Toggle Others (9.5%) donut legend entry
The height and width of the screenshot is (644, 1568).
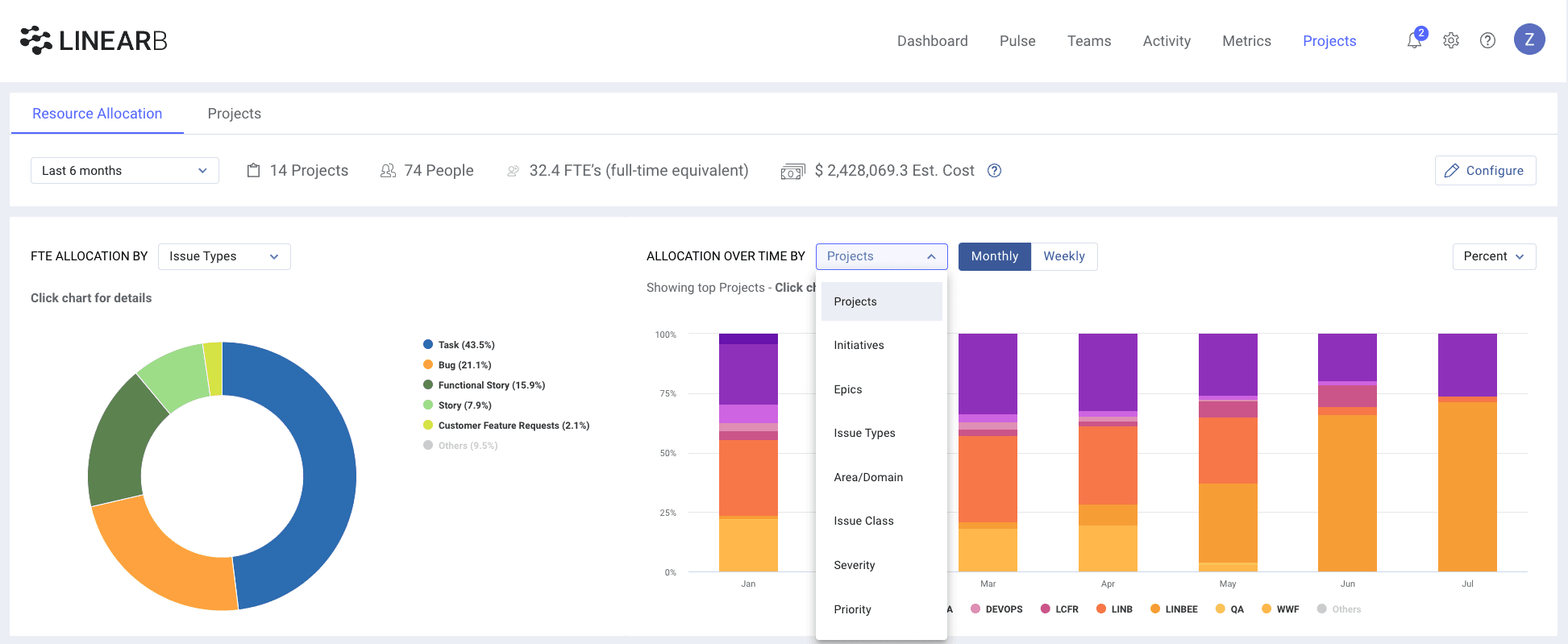pos(460,445)
